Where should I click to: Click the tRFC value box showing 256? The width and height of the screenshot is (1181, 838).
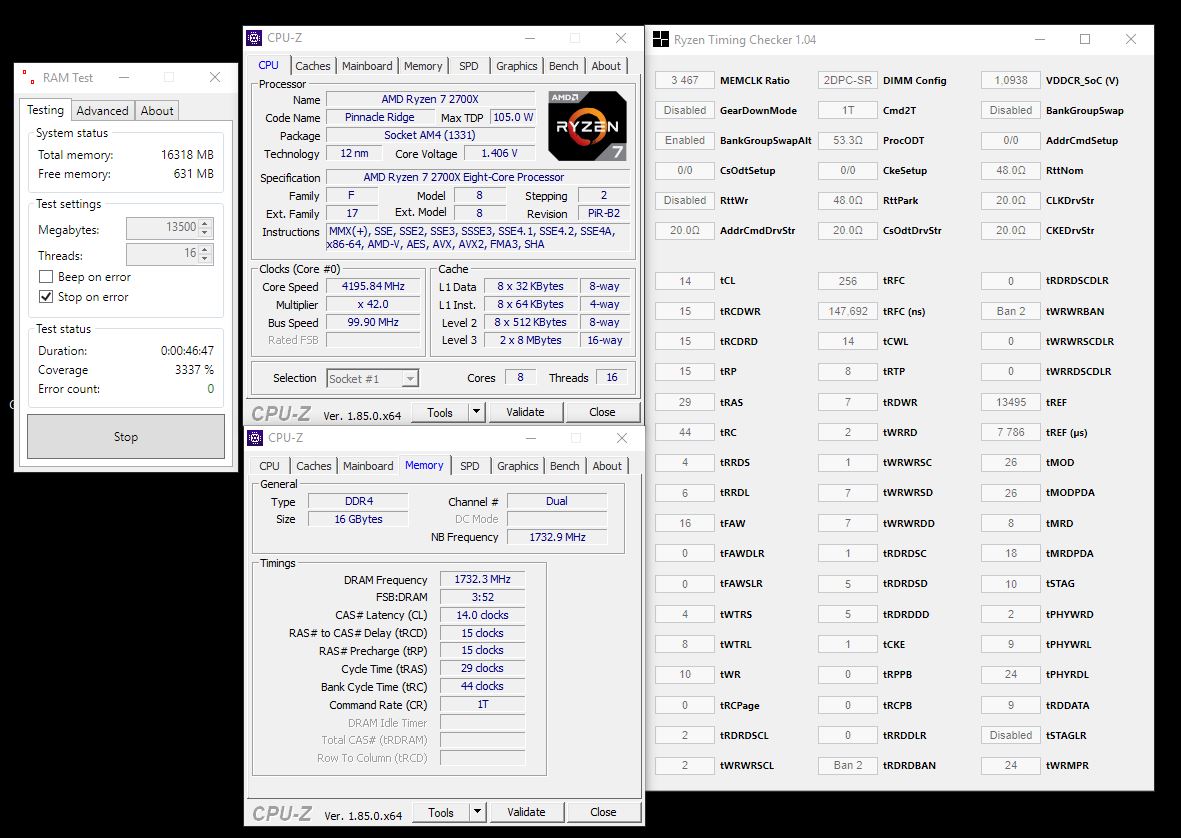click(847, 280)
